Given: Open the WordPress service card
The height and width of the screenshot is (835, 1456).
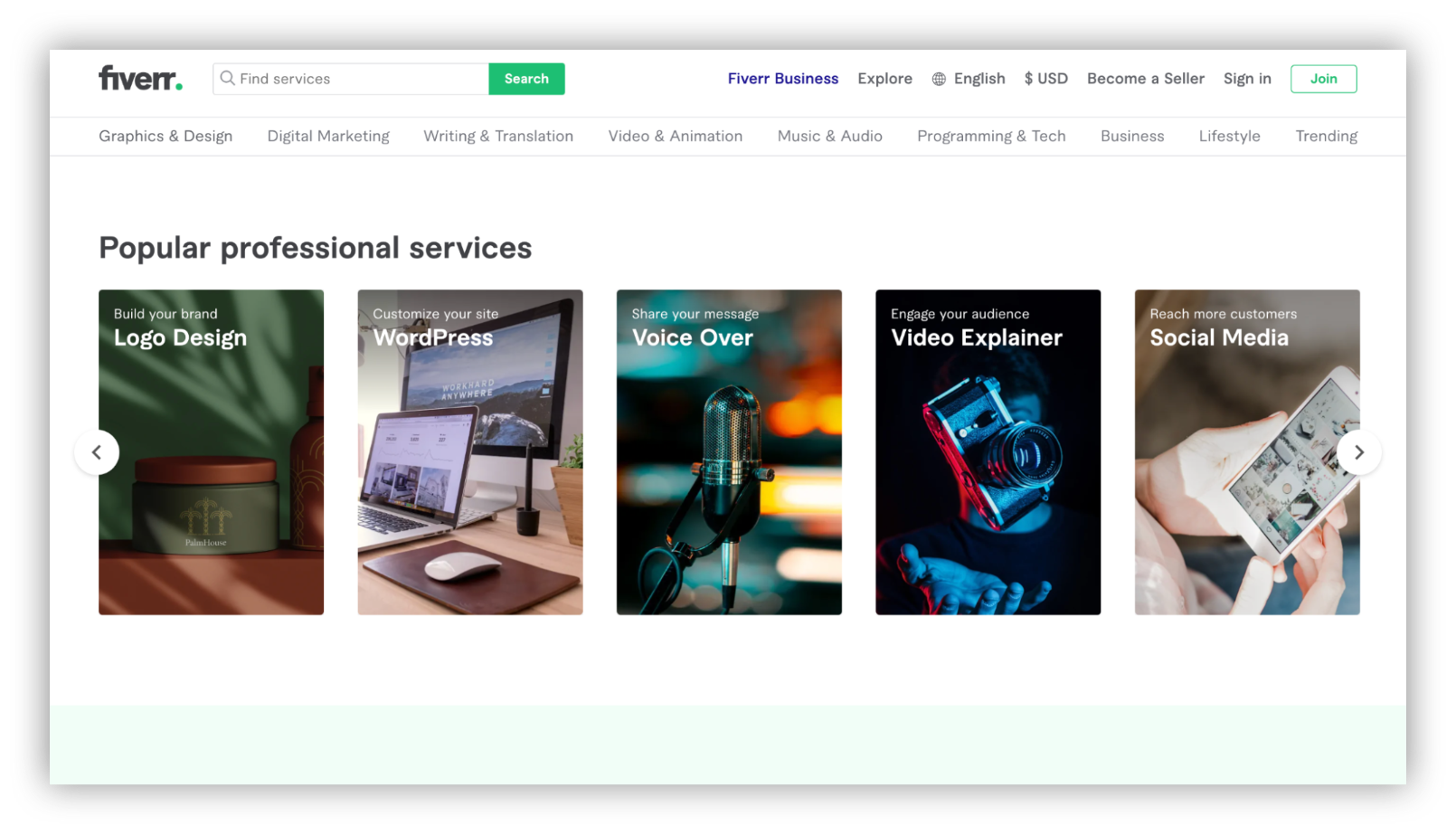Looking at the screenshot, I should (470, 452).
